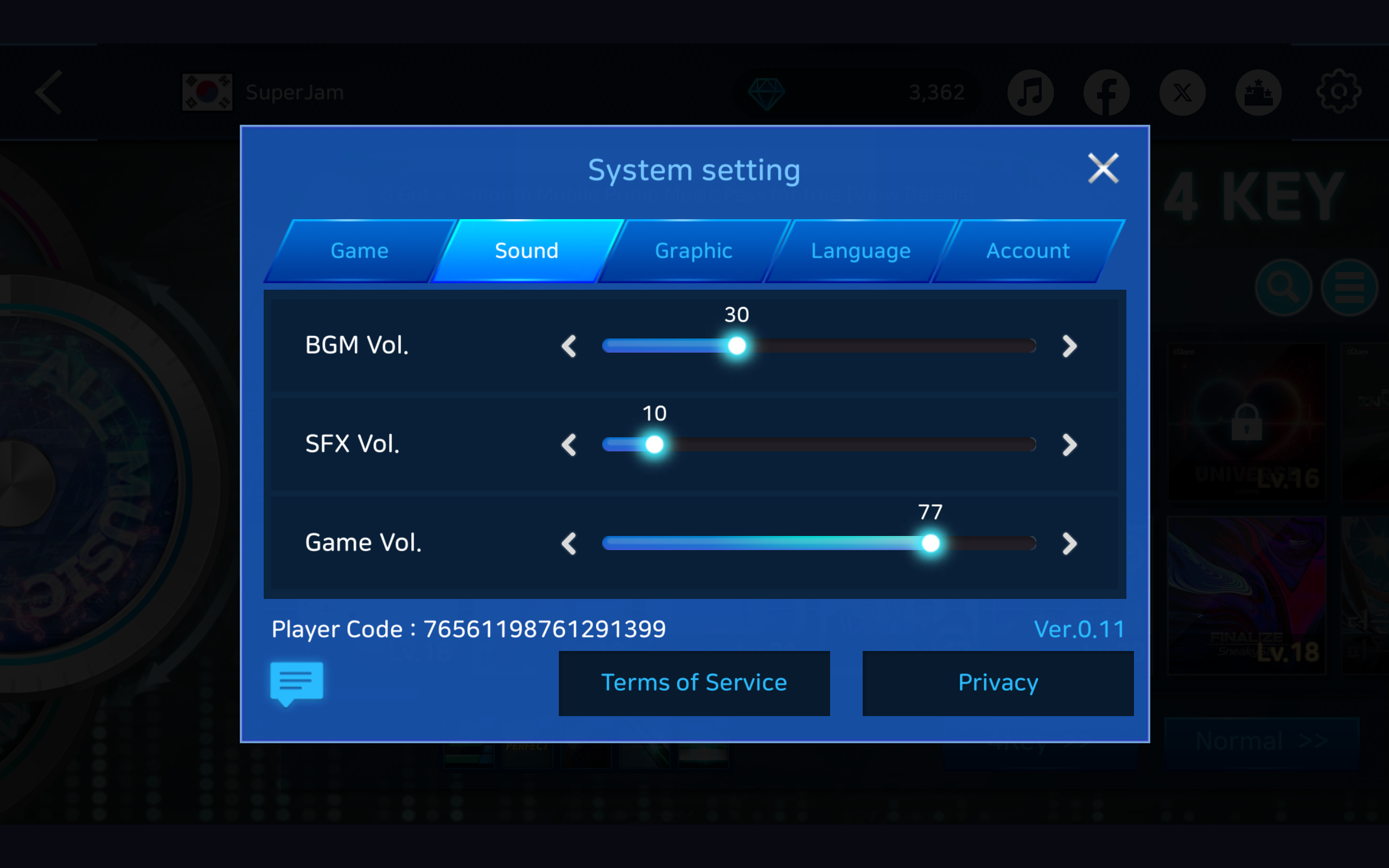Click the Korean flag profile icon
This screenshot has width=1389, height=868.
[207, 92]
